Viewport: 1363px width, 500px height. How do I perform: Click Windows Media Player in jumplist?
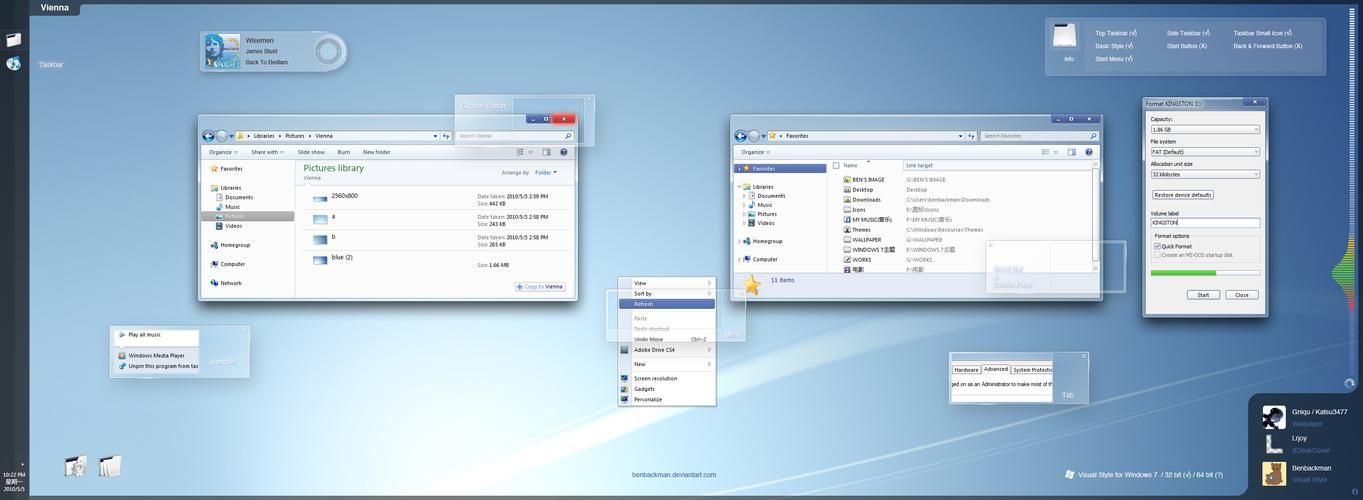(156, 356)
